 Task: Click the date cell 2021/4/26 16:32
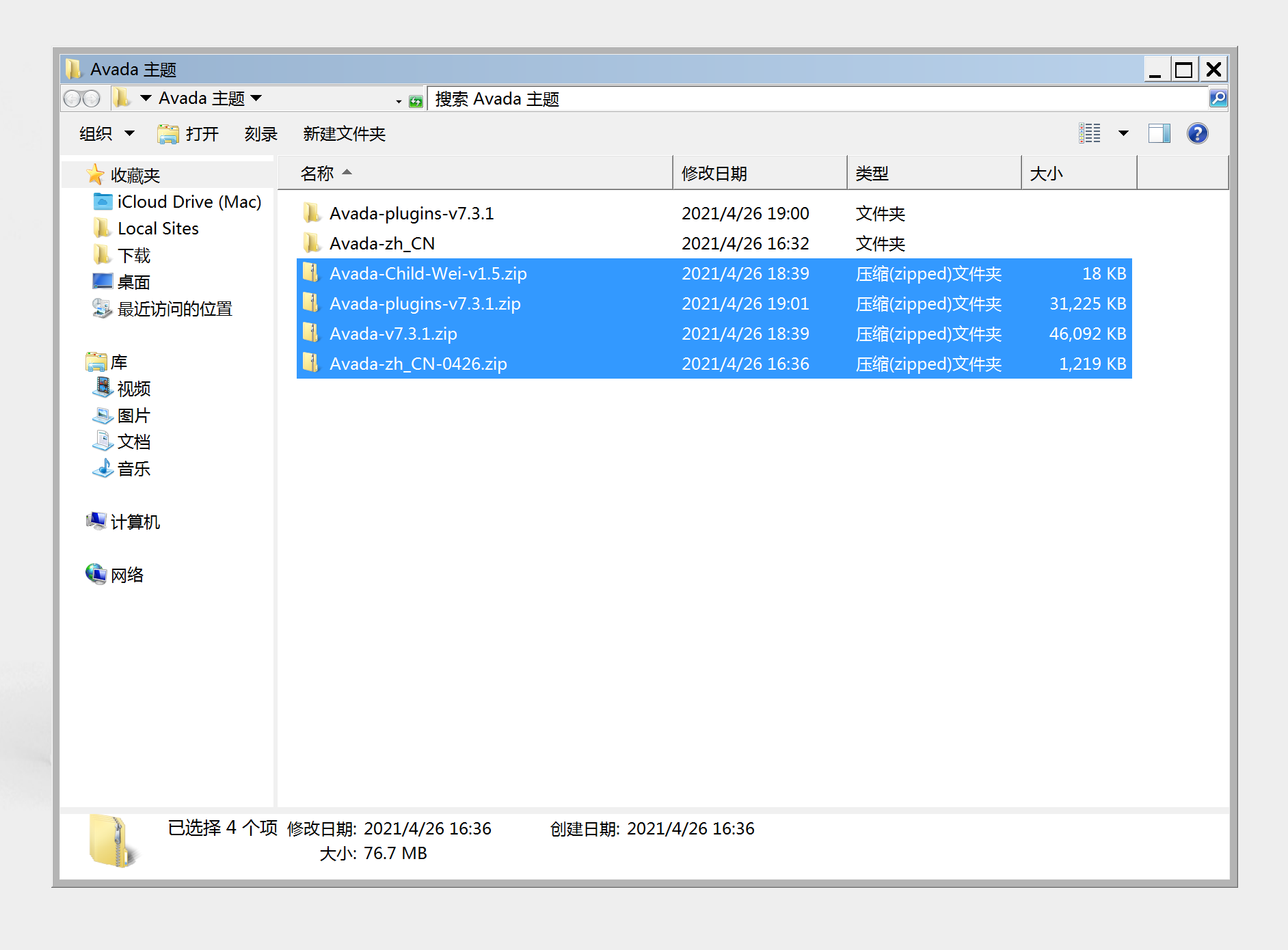coord(745,243)
